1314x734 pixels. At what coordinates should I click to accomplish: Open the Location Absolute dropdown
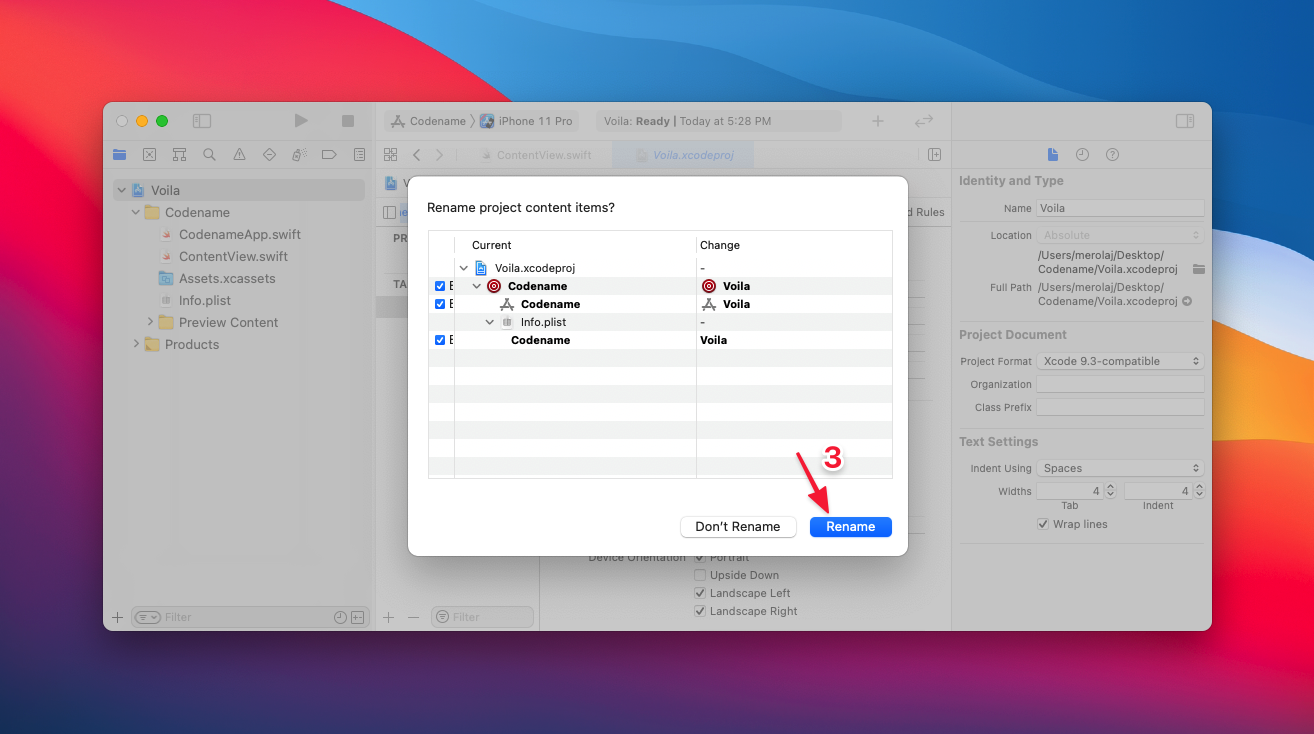pos(1120,235)
